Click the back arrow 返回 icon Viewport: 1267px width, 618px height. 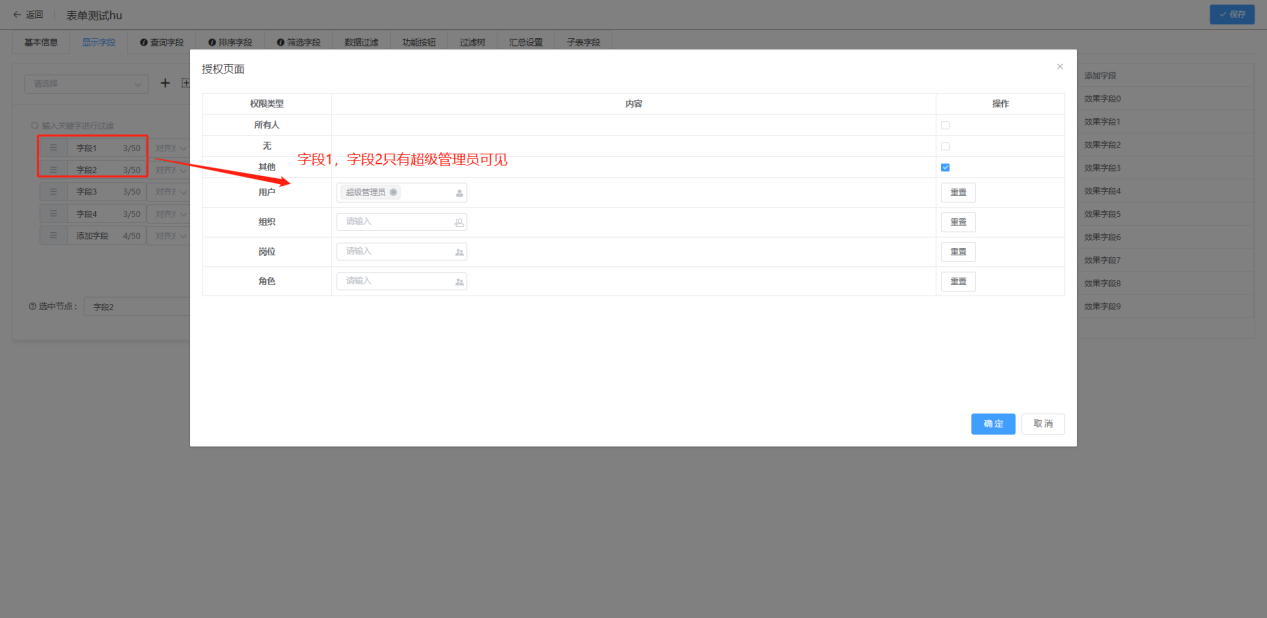click(x=17, y=15)
